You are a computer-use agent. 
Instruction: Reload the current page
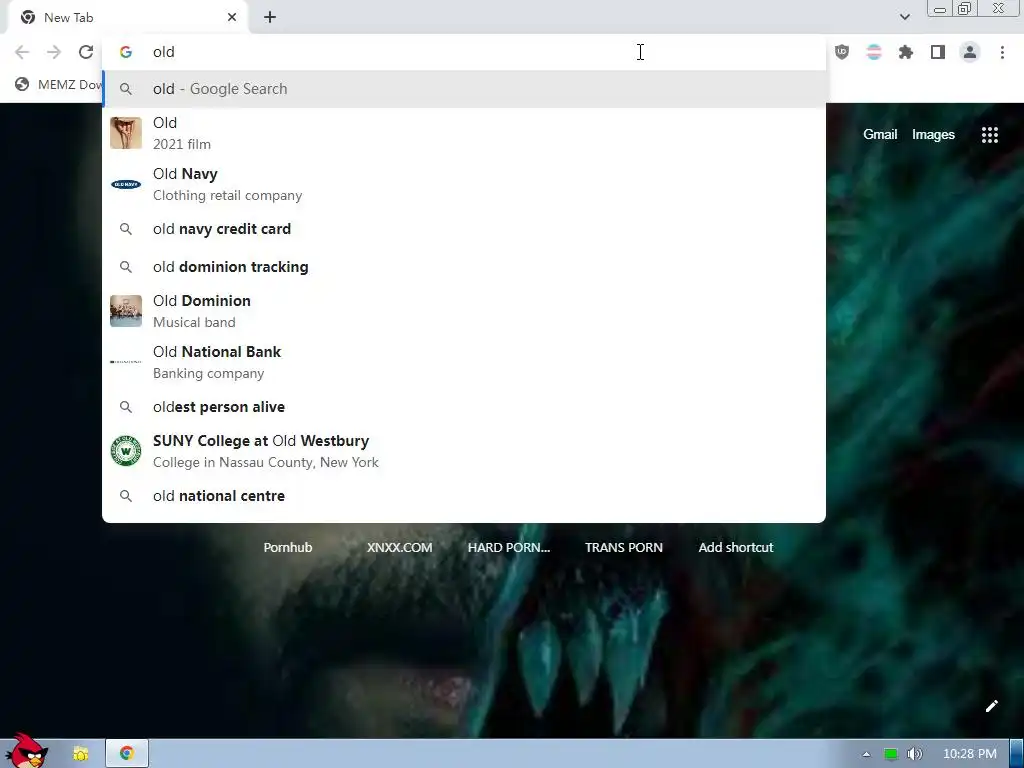pos(86,52)
